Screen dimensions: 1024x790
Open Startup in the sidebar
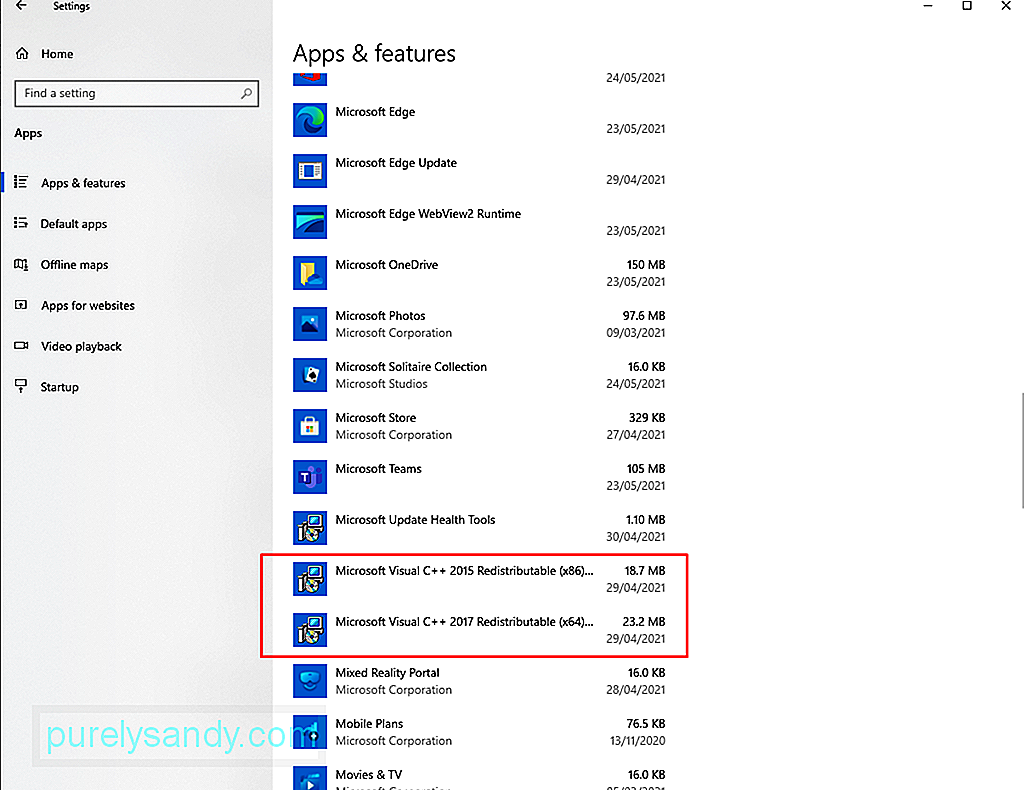pyautogui.click(x=59, y=387)
